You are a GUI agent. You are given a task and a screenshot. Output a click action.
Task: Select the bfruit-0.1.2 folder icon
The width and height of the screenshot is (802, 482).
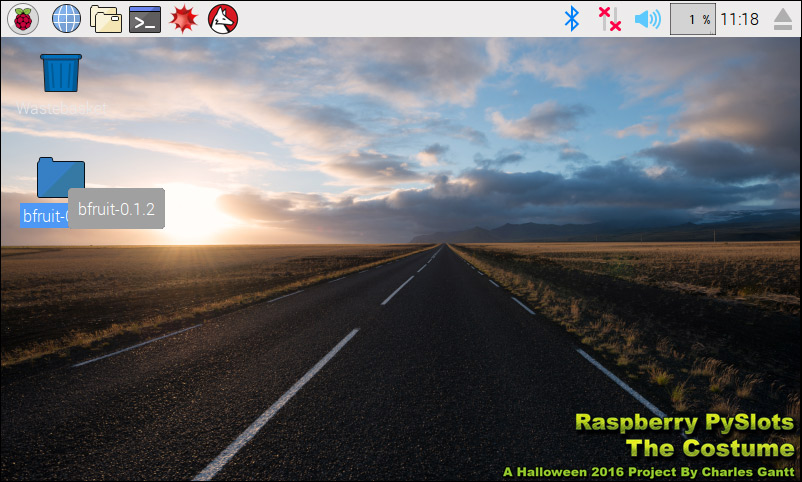point(60,177)
